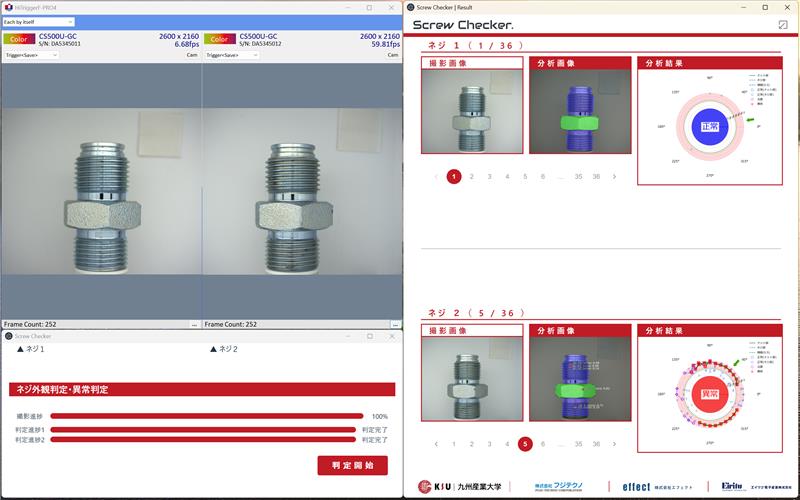Click the right camera's Color badge
This screenshot has height=500, width=800.
coord(220,40)
